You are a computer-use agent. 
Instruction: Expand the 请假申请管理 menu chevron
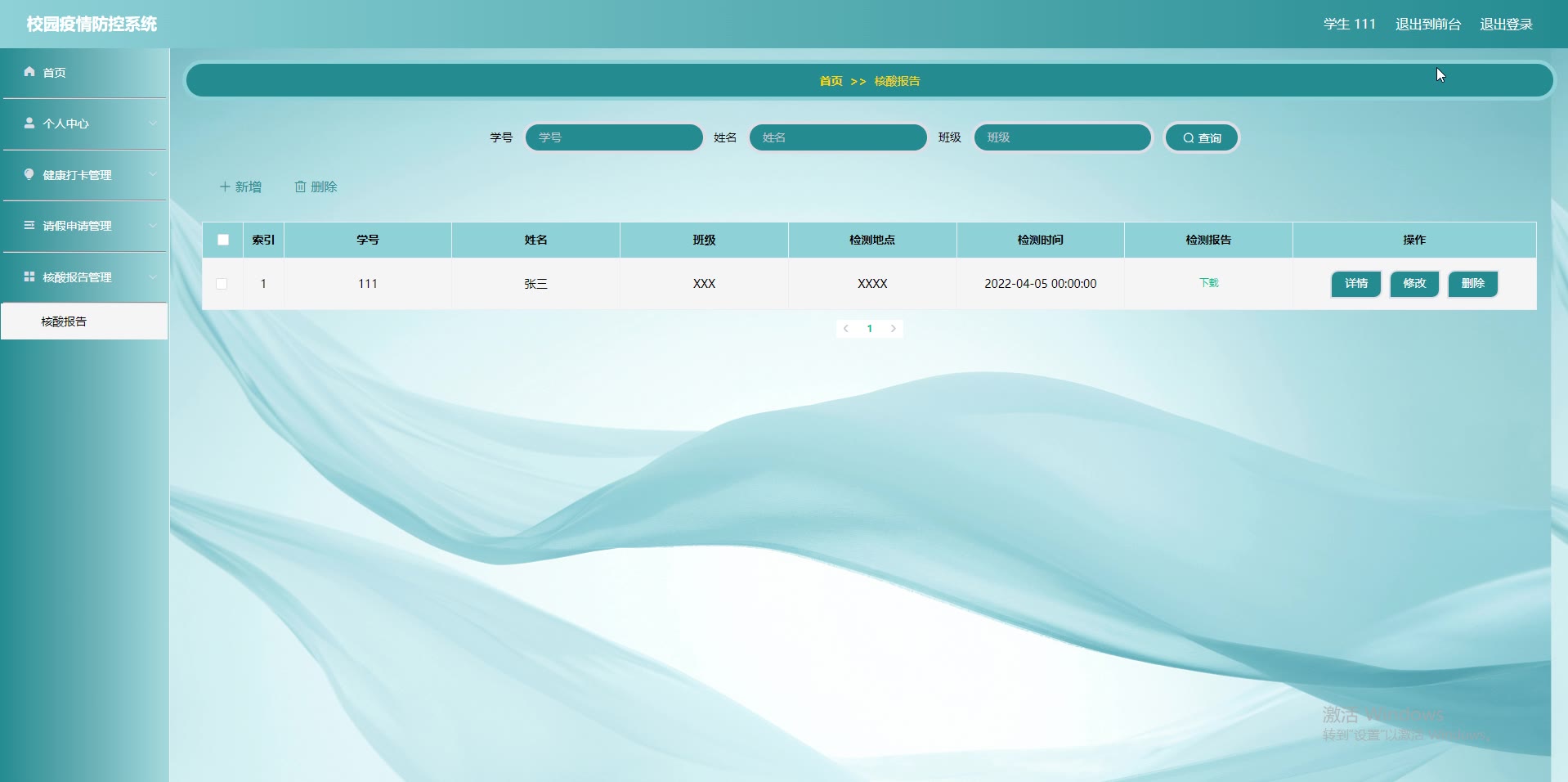click(x=153, y=226)
